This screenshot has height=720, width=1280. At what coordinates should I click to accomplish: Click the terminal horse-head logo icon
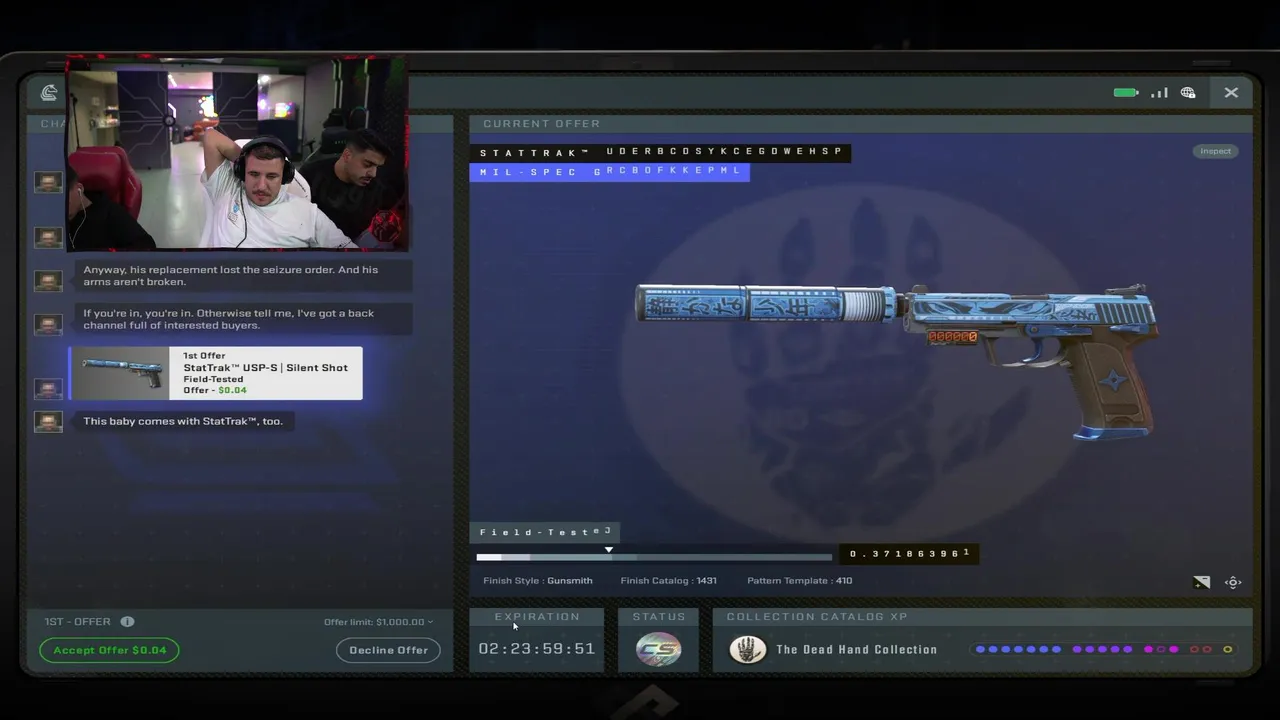49,93
